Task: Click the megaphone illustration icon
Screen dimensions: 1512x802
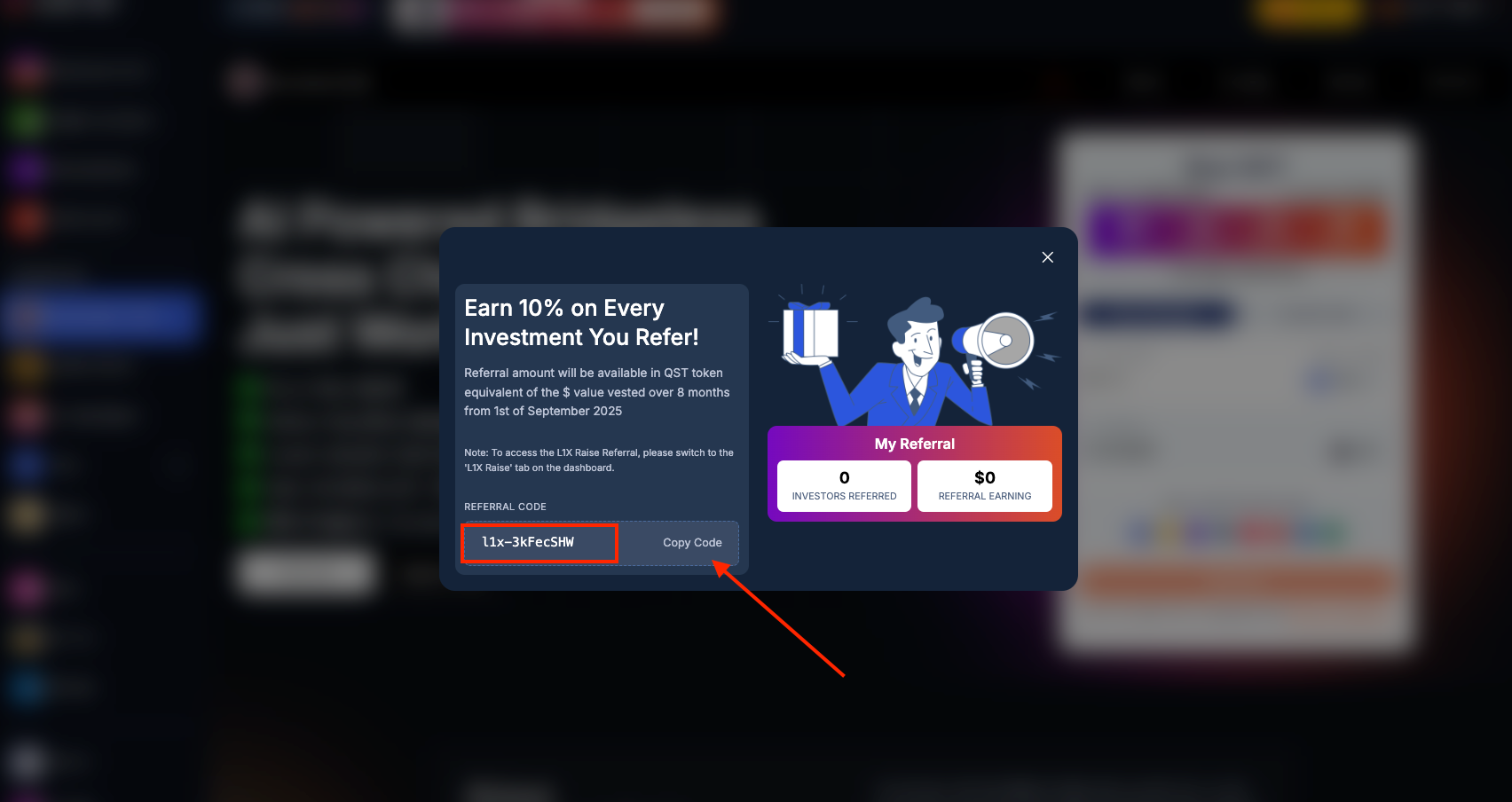Action: click(996, 342)
